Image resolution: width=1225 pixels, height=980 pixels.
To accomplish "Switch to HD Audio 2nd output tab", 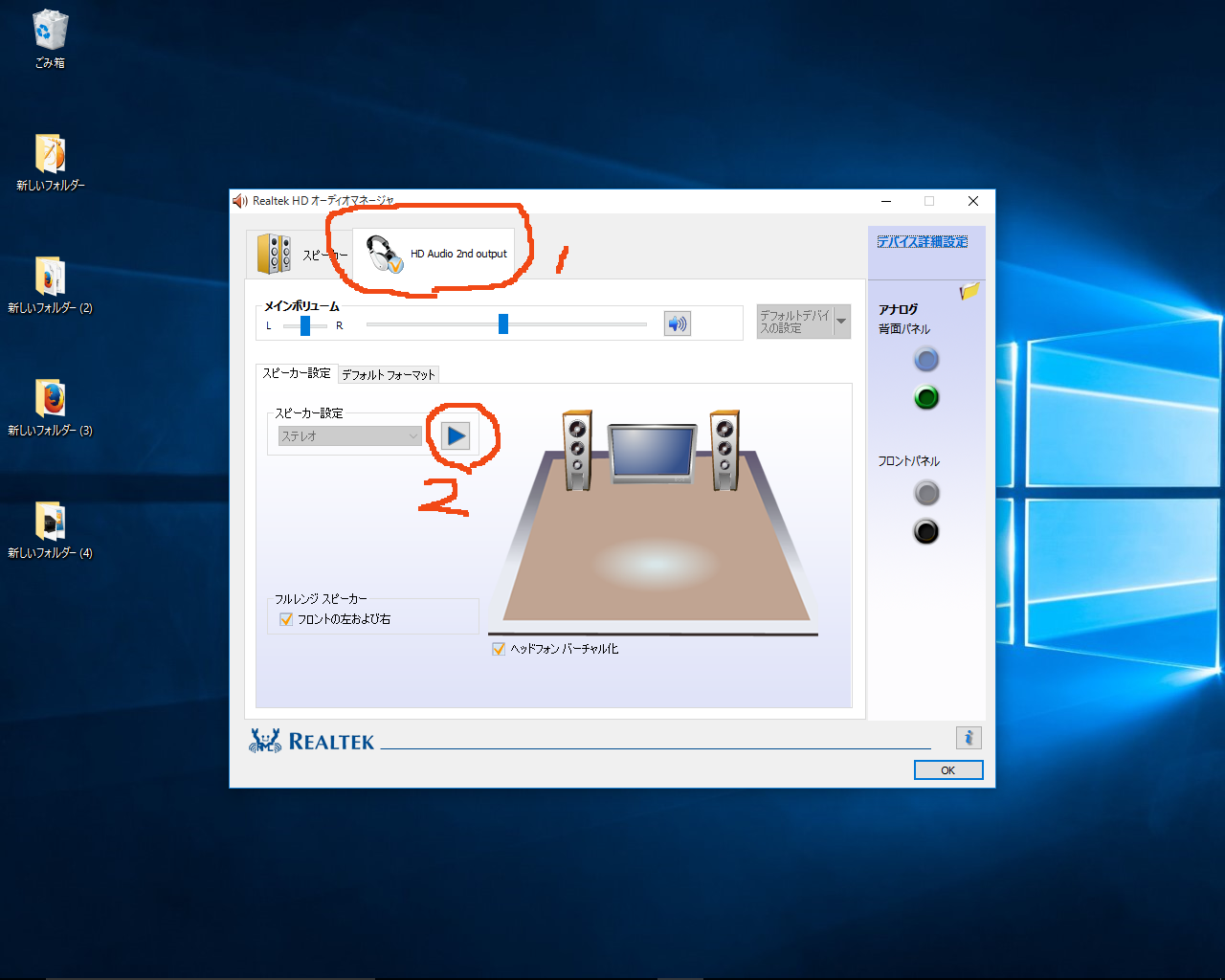I will 435,254.
